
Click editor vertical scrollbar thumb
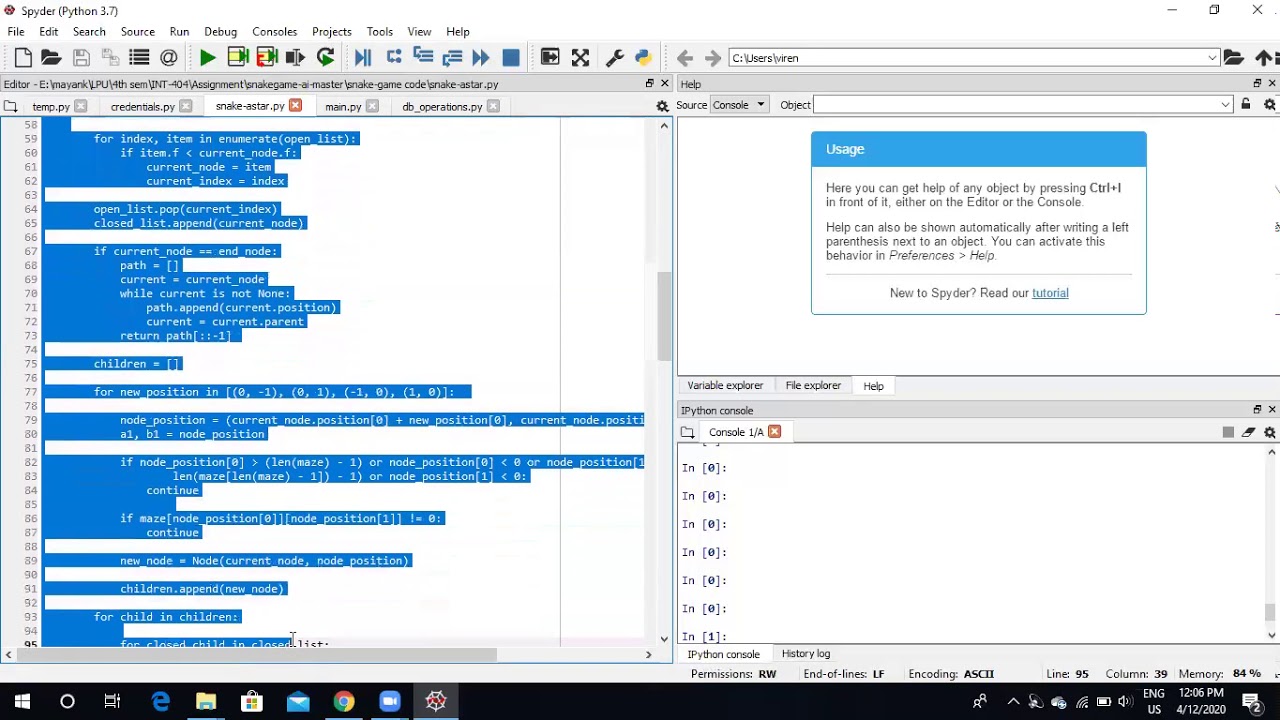[664, 315]
